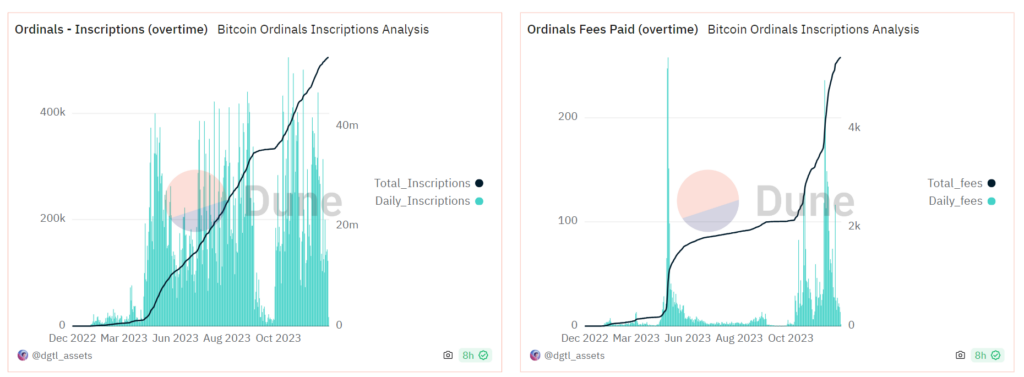Viewport: 1024px width, 377px height.
Task: Click the 8h refresh status badge on Fees chart
Action: coord(987,355)
